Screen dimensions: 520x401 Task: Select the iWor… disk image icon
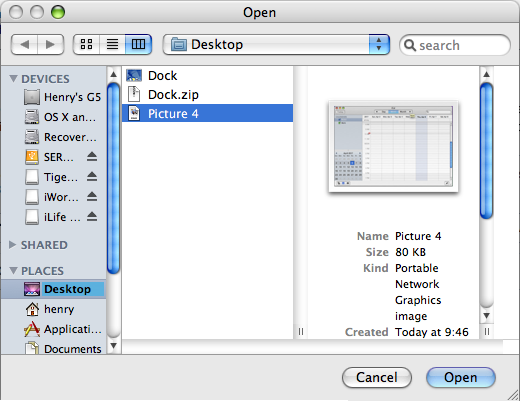[x=32, y=197]
